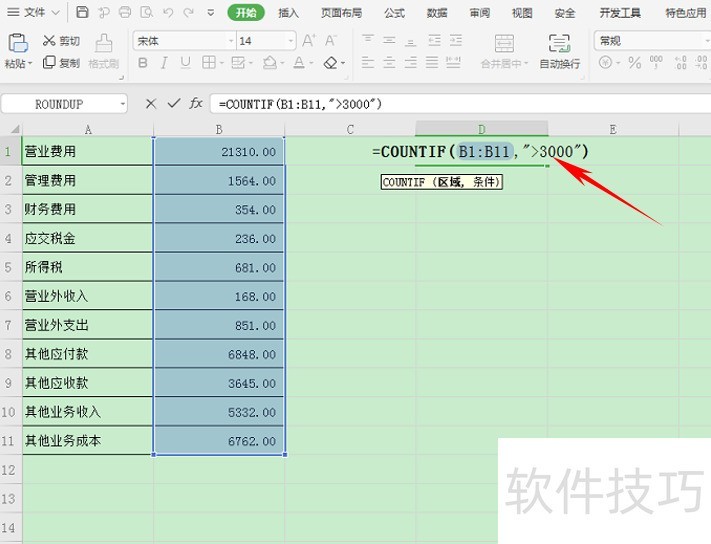Click the 剪切 cut button
The height and width of the screenshot is (544, 711).
click(x=61, y=41)
